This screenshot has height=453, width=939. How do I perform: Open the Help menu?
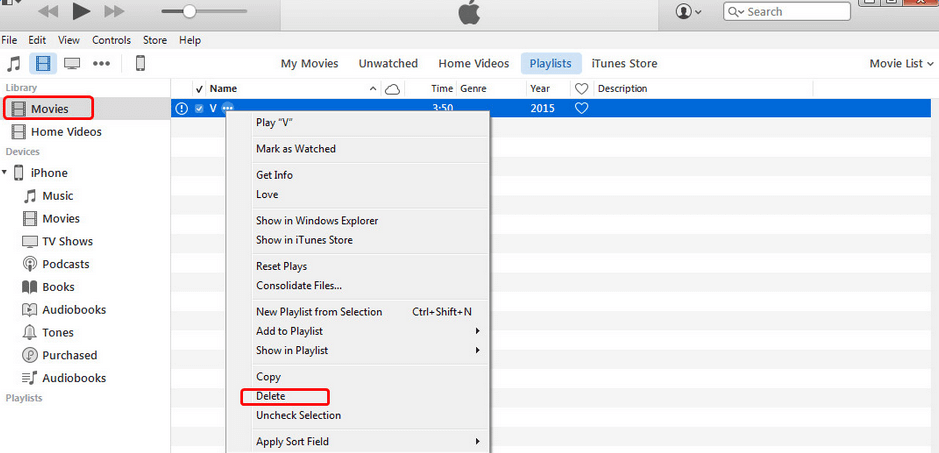pyautogui.click(x=190, y=40)
